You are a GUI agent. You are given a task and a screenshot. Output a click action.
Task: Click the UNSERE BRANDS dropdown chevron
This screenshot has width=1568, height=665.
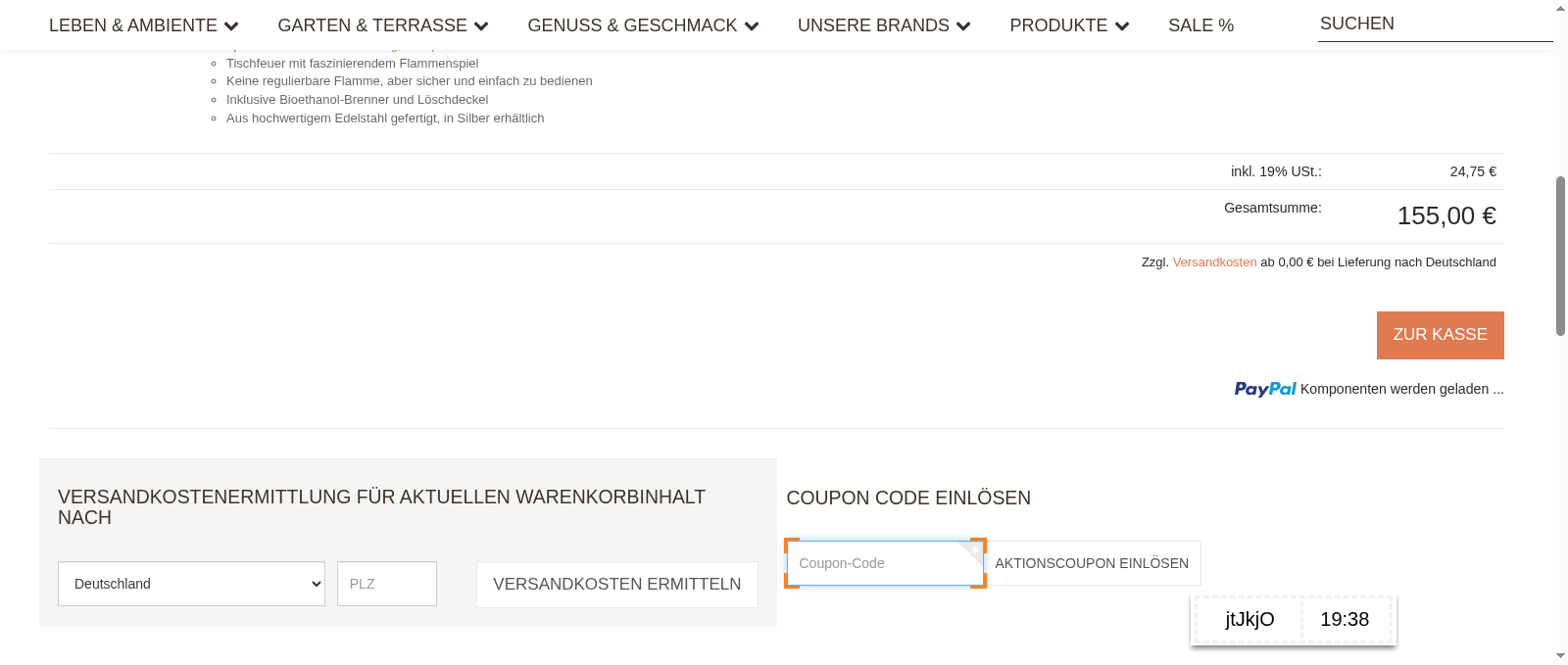tap(965, 25)
